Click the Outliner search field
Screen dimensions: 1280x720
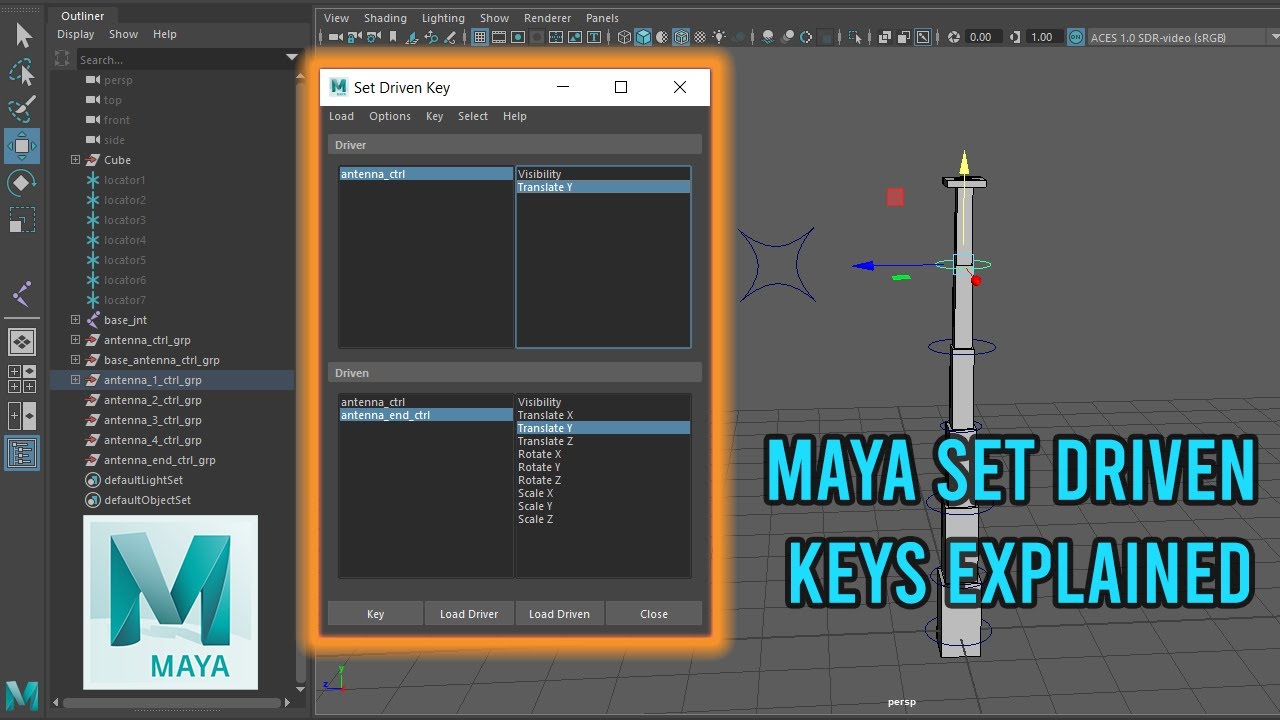(180, 60)
